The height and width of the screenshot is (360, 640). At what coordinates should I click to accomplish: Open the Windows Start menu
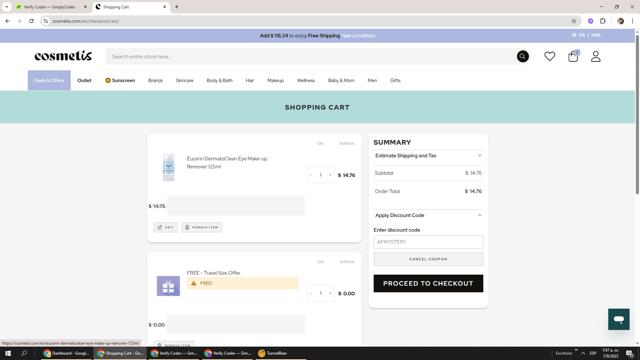[8, 353]
